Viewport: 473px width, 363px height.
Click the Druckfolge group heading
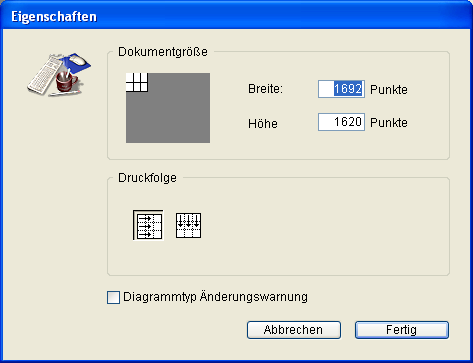pos(147,178)
